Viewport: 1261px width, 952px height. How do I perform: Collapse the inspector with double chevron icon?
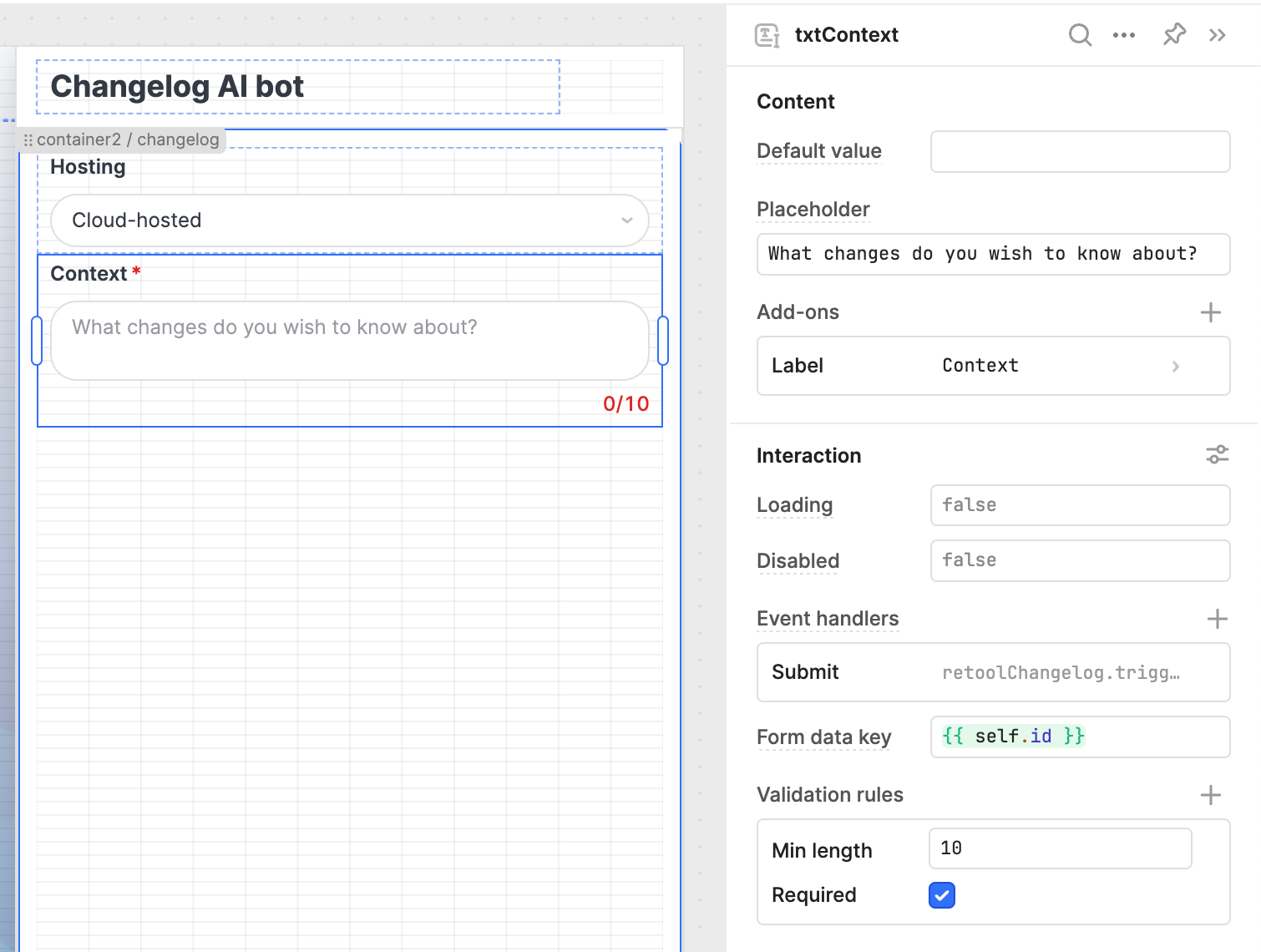pos(1218,35)
